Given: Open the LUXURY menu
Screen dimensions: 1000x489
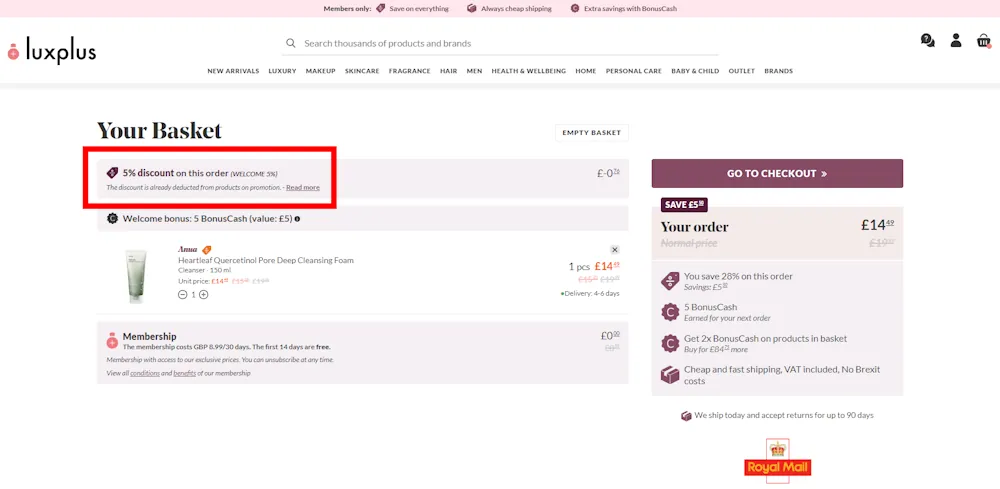Looking at the screenshot, I should coord(283,71).
